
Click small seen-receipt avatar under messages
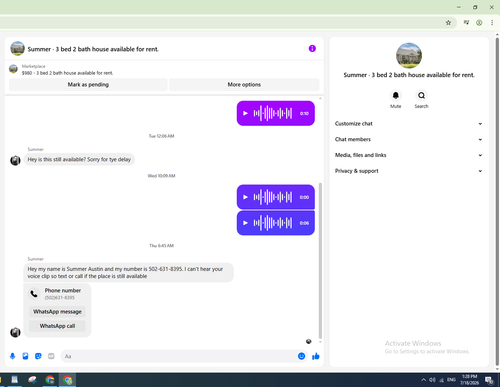(x=309, y=341)
